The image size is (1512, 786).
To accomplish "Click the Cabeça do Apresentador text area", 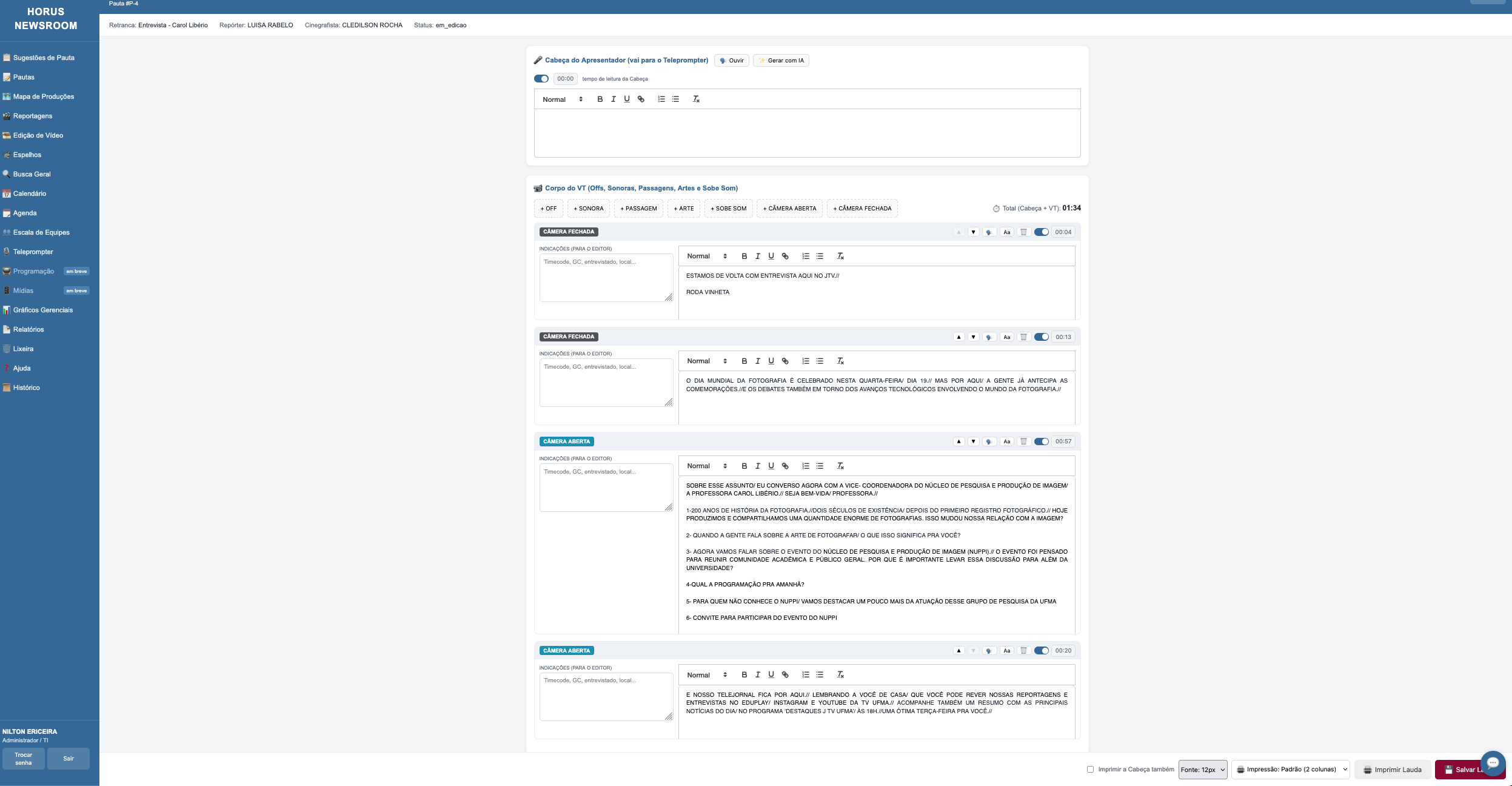I will coord(807,133).
